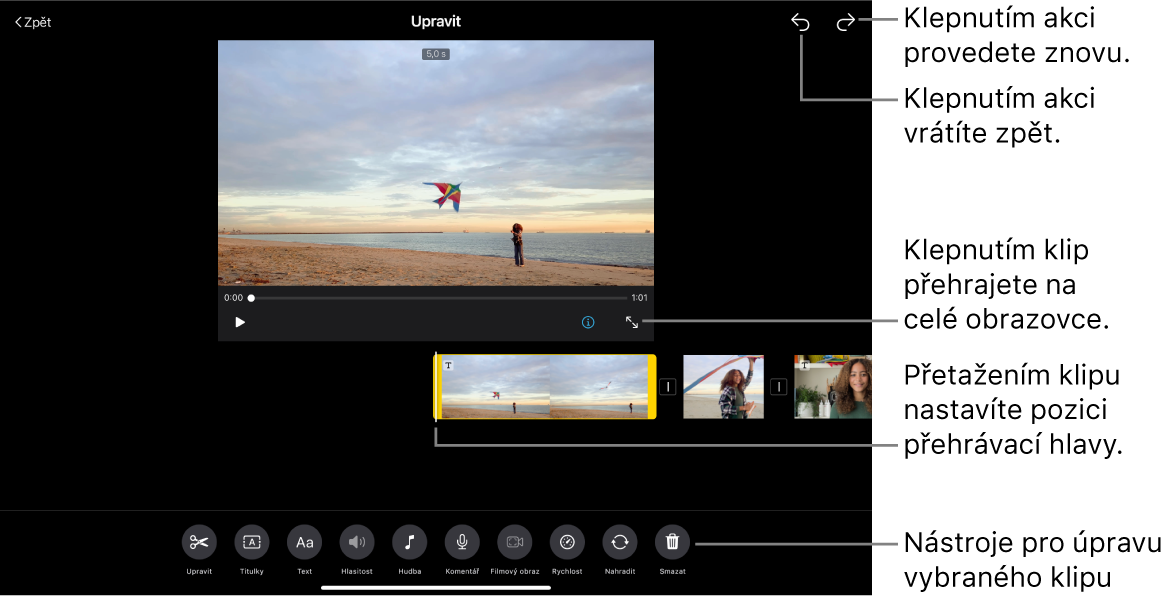Go back using the Zpět button
This screenshot has width=1168, height=599.
33,22
